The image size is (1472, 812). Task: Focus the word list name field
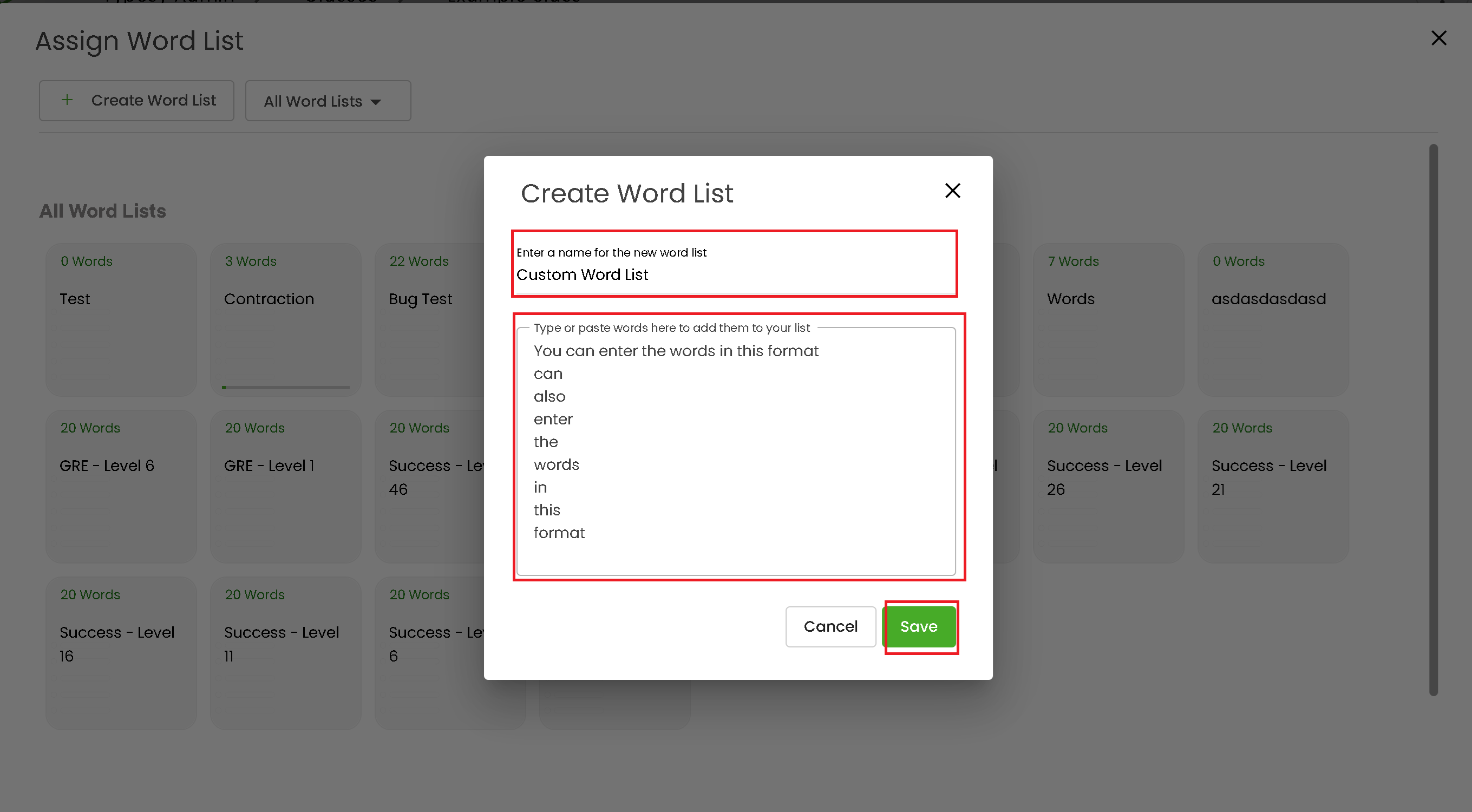(x=734, y=275)
